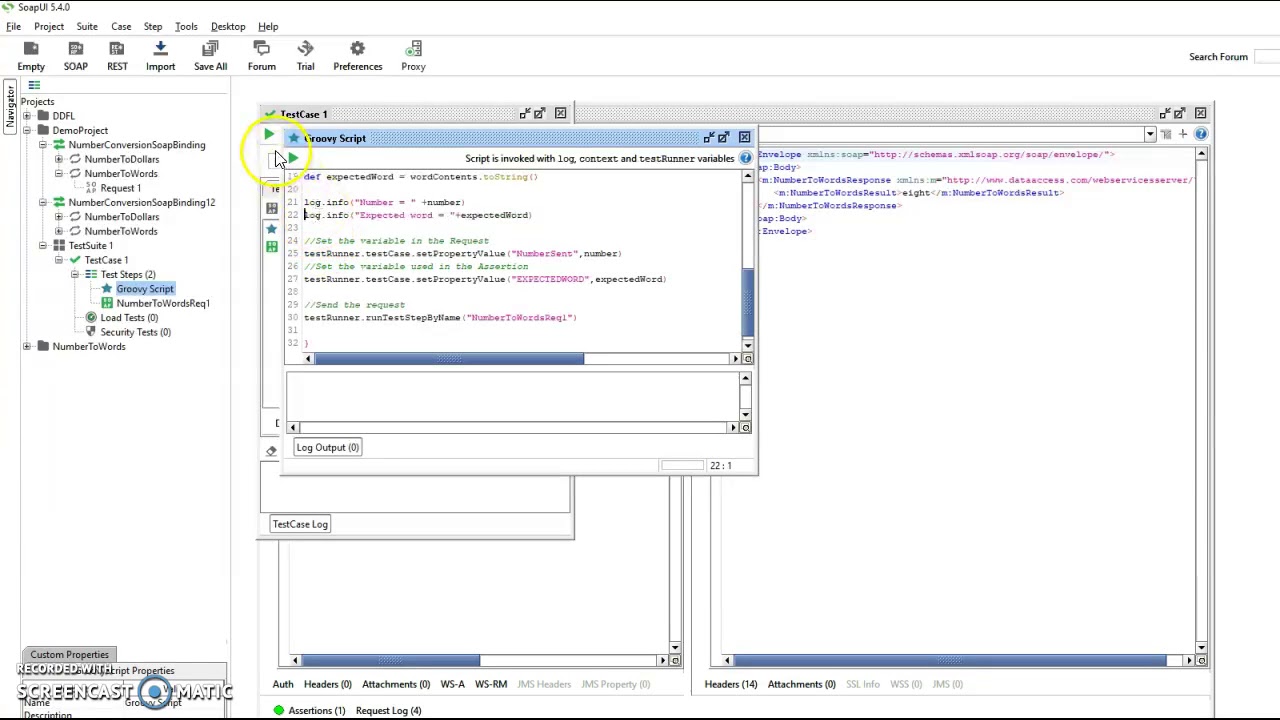Open help icon in the response panel toolbar

coord(1201,134)
